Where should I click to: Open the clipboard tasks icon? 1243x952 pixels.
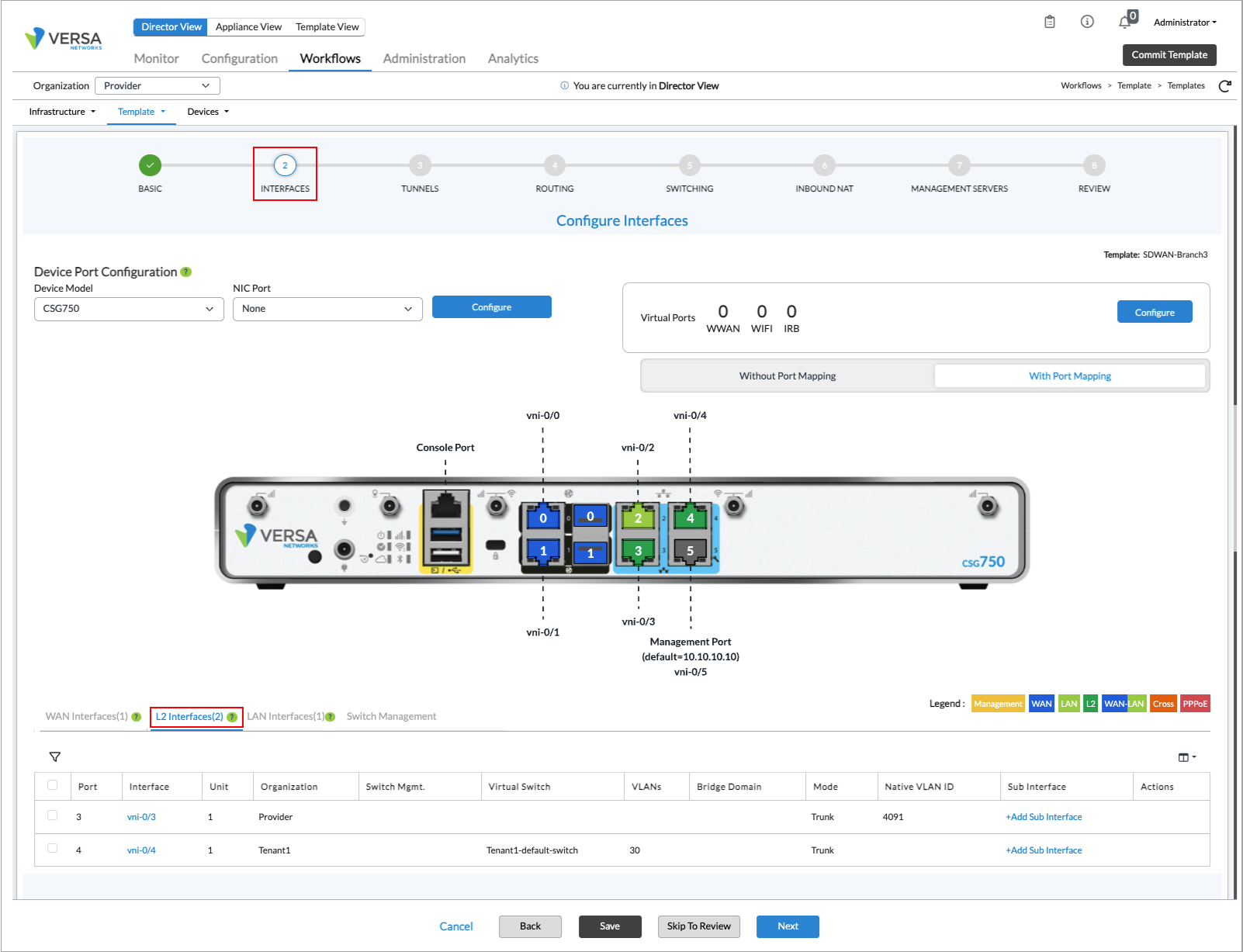pos(1050,22)
